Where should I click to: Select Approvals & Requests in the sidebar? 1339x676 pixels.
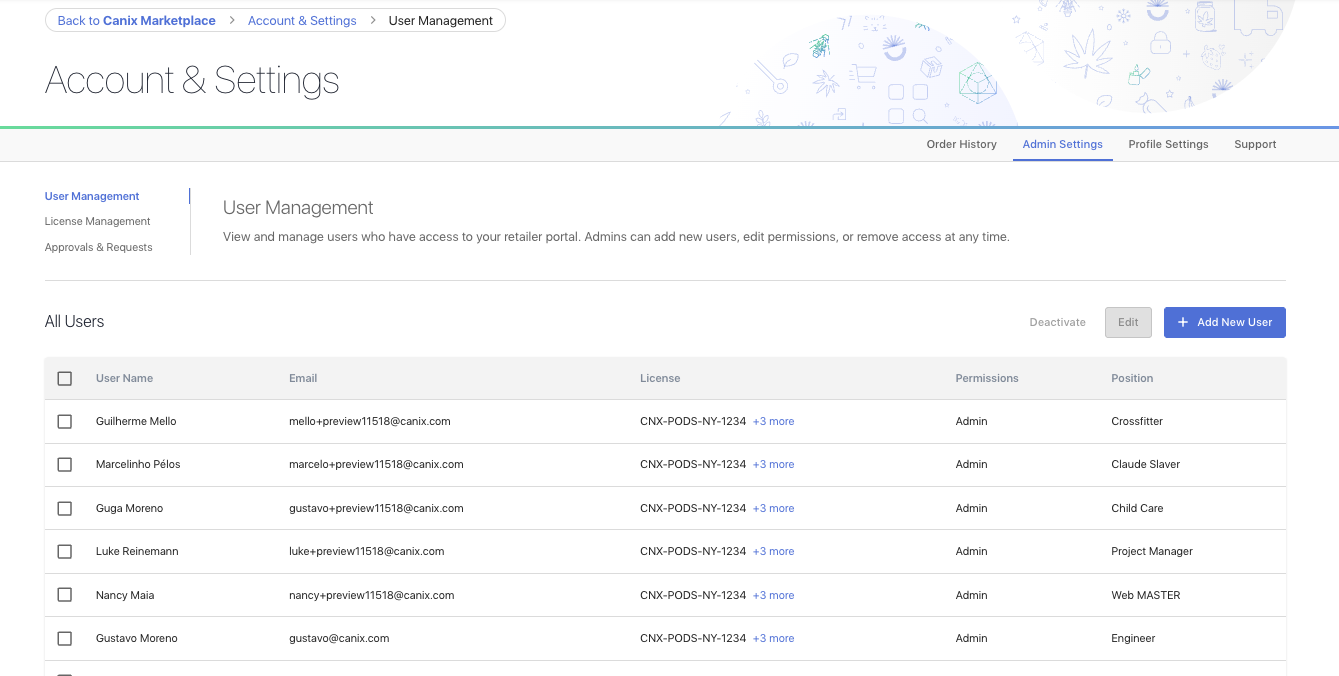(x=98, y=247)
